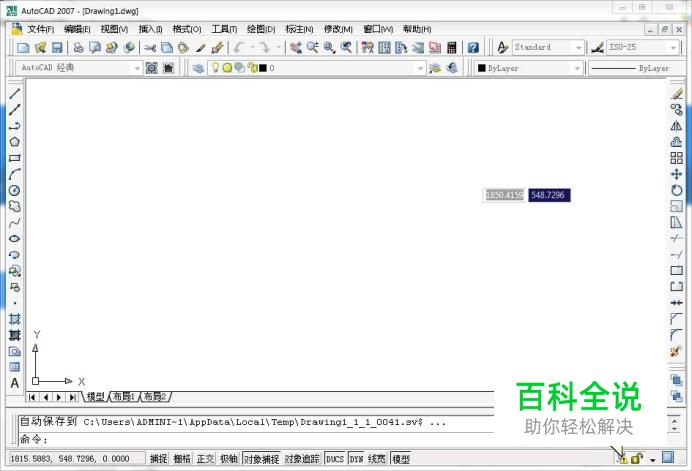Click the Array tool icon
This screenshot has width=692, height=471.
pyautogui.click(x=677, y=158)
